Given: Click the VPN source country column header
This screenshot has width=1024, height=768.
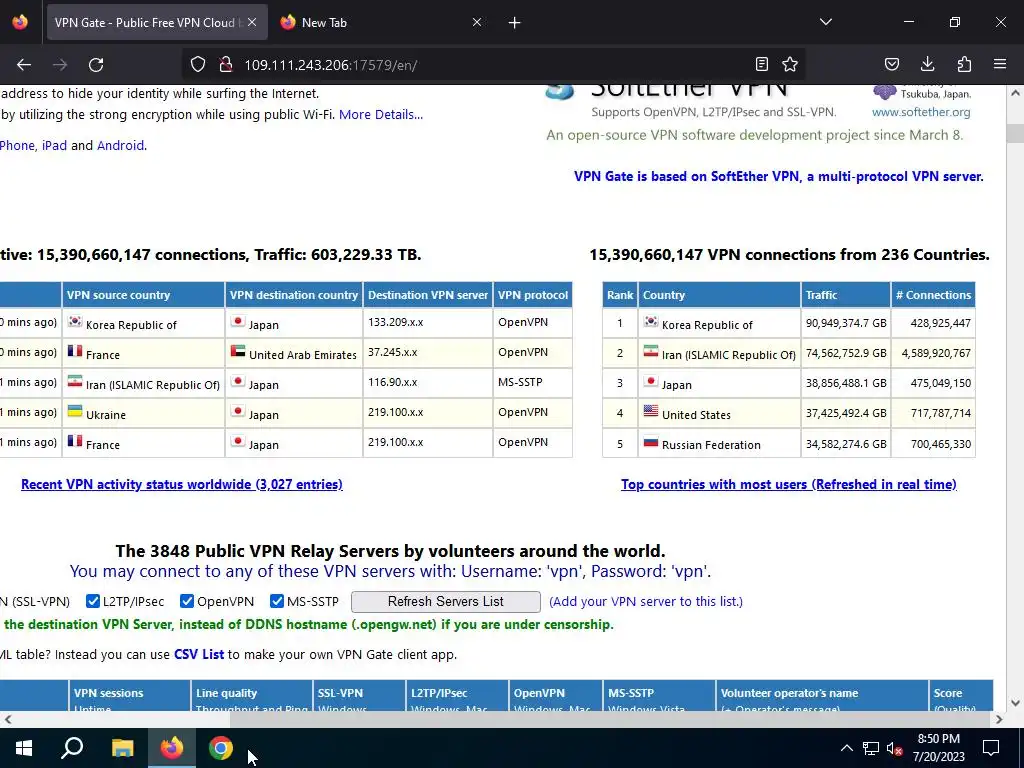Looking at the screenshot, I should (143, 295).
